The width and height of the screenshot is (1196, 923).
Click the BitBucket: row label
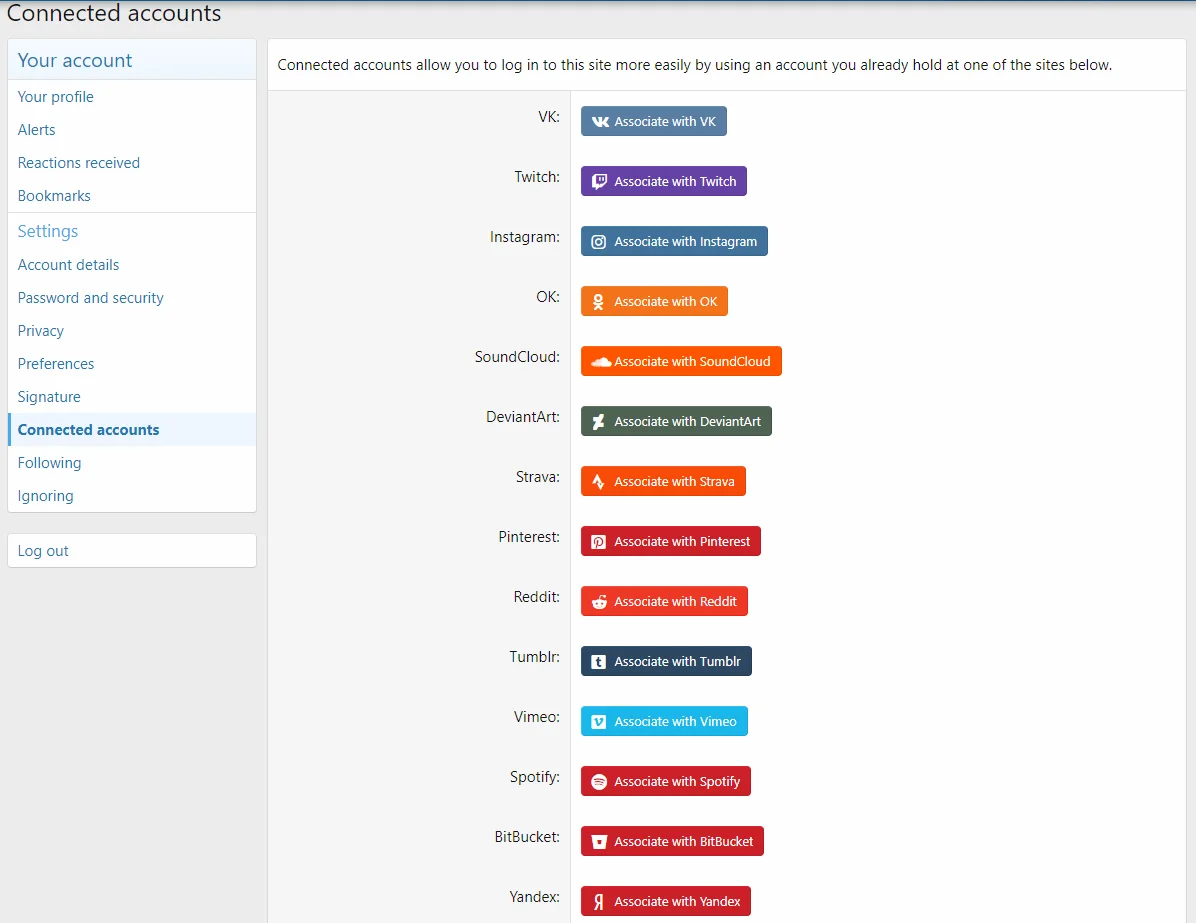(527, 837)
